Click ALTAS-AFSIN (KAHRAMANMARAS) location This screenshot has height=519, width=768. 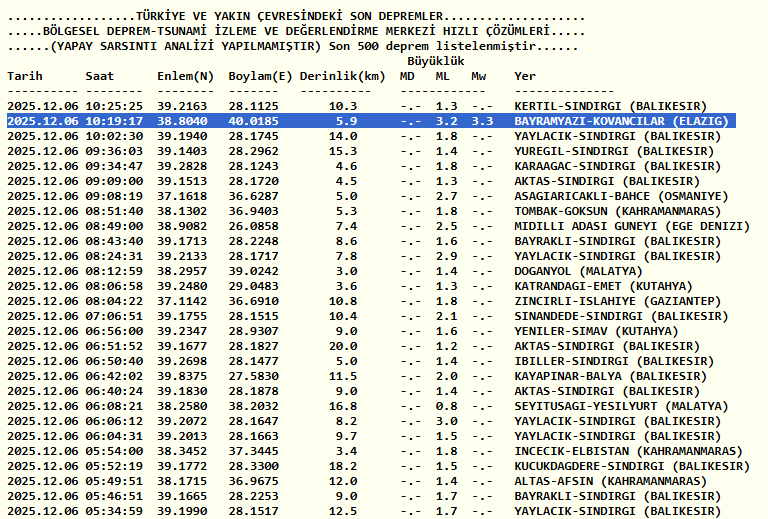tap(611, 481)
